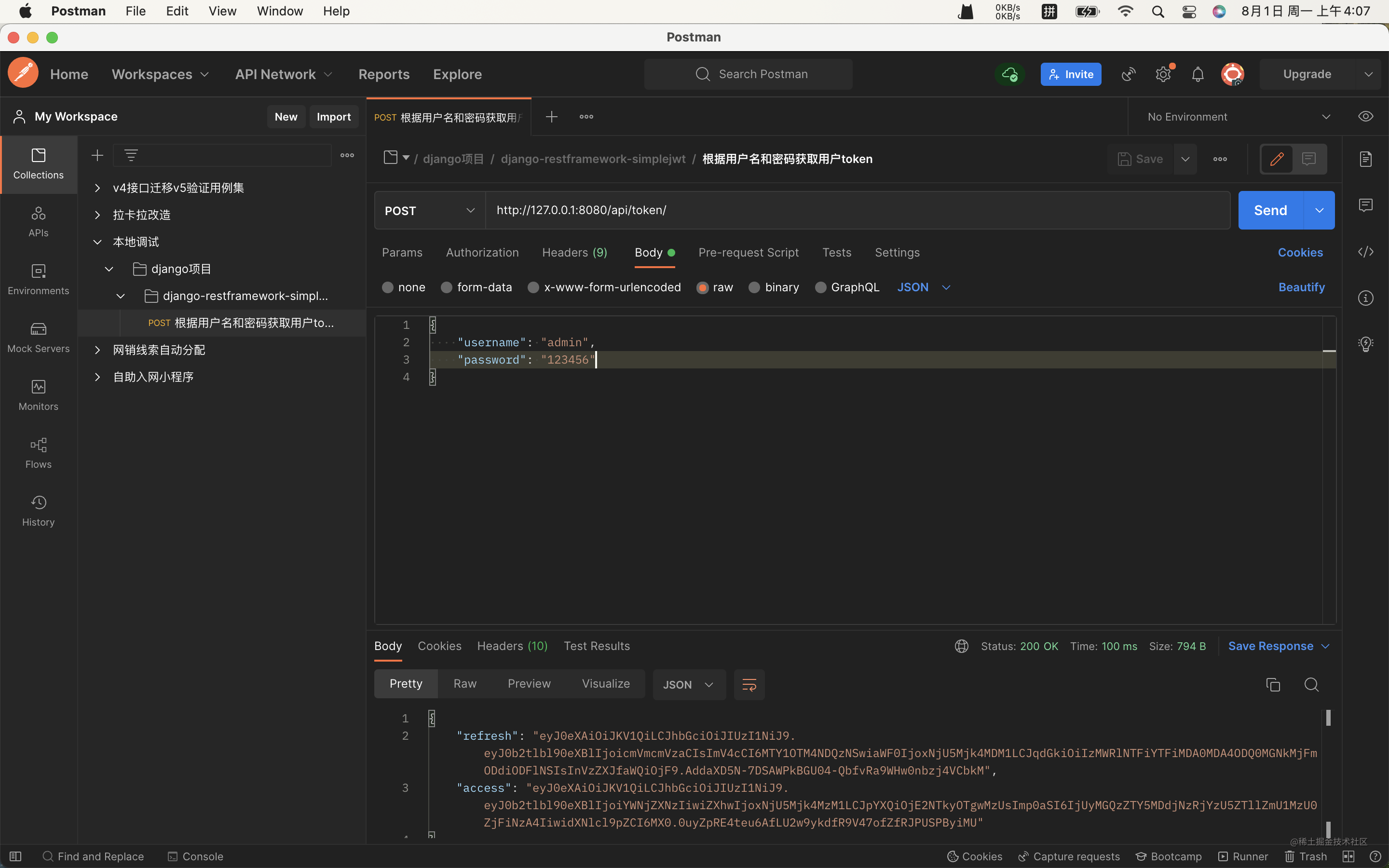
Task: Switch to the Headers (9) tab
Action: tap(574, 253)
